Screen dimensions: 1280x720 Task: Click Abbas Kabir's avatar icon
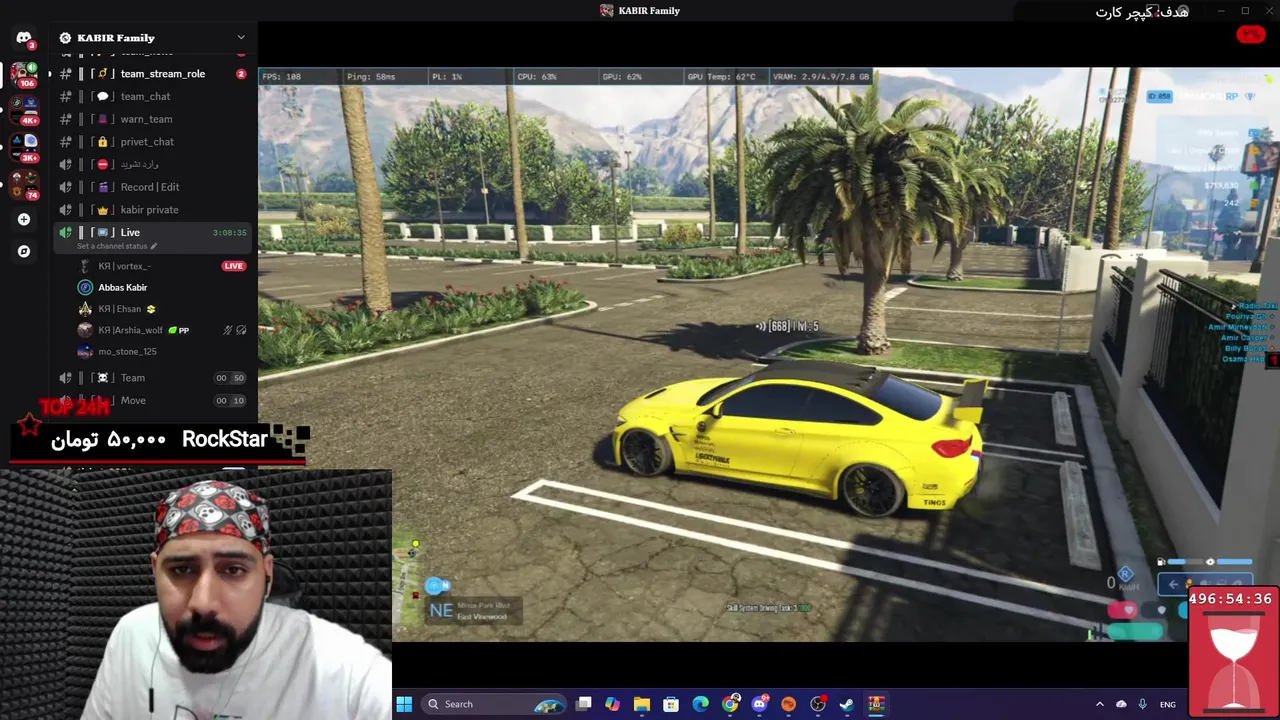(x=85, y=288)
